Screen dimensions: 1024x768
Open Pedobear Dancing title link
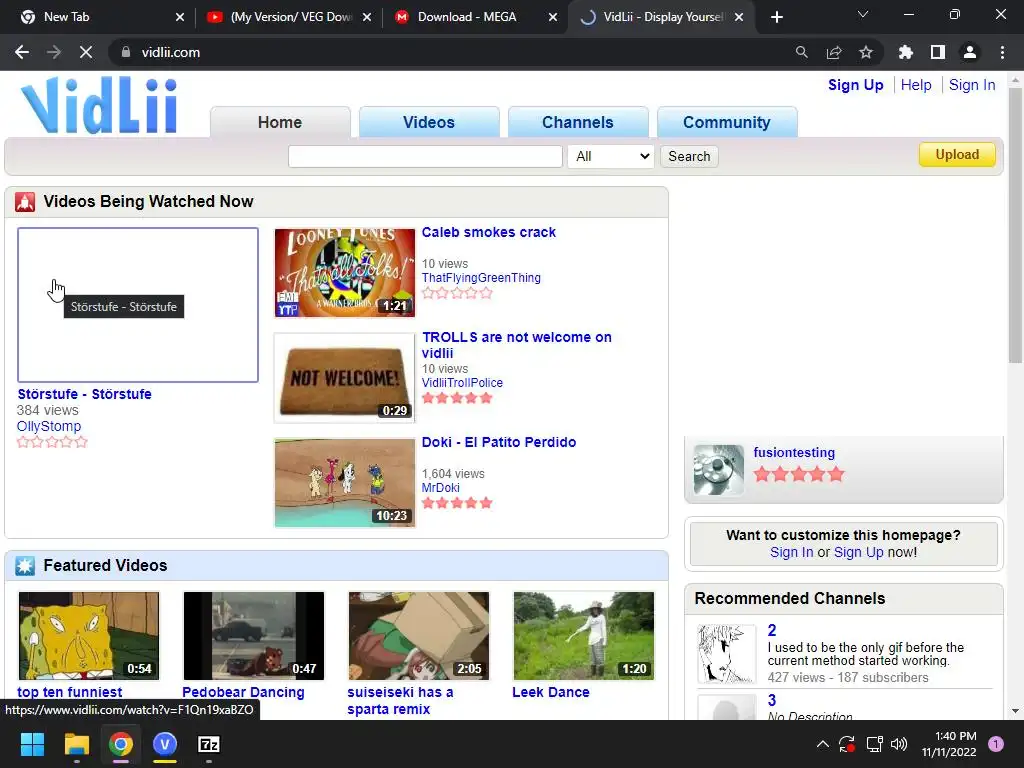pos(243,692)
